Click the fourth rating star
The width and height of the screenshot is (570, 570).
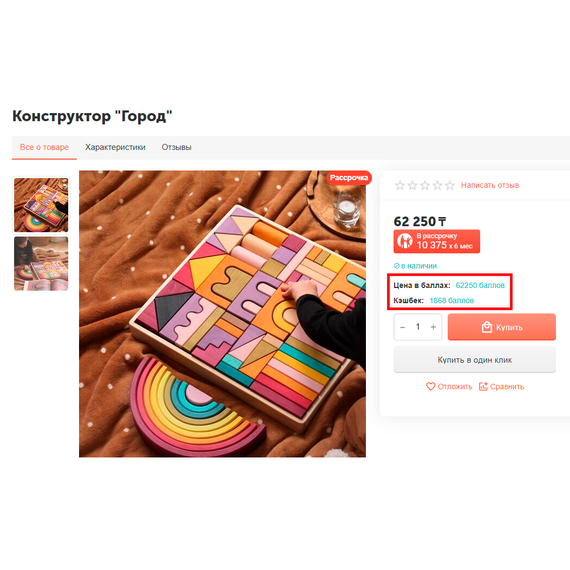coord(437,185)
